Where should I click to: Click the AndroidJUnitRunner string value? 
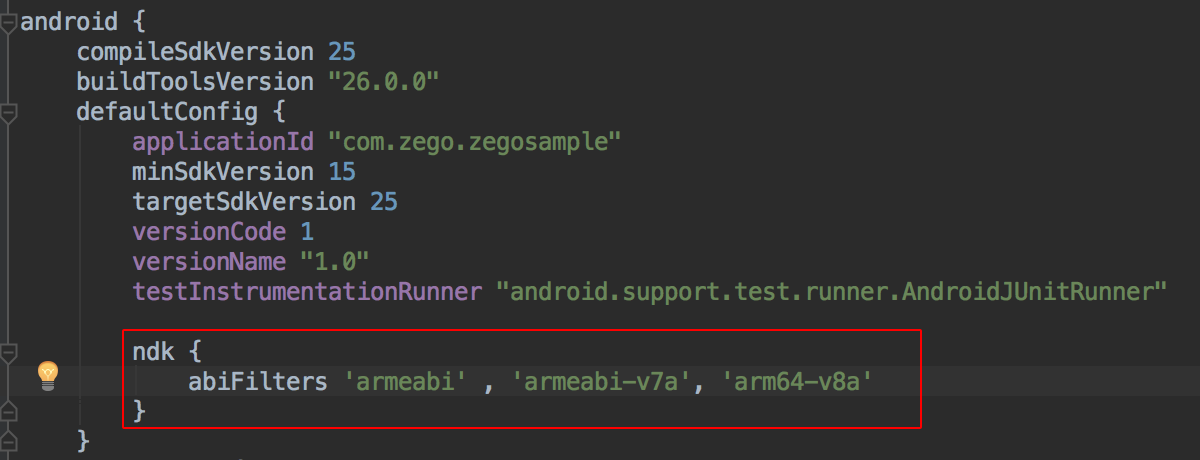[832, 292]
